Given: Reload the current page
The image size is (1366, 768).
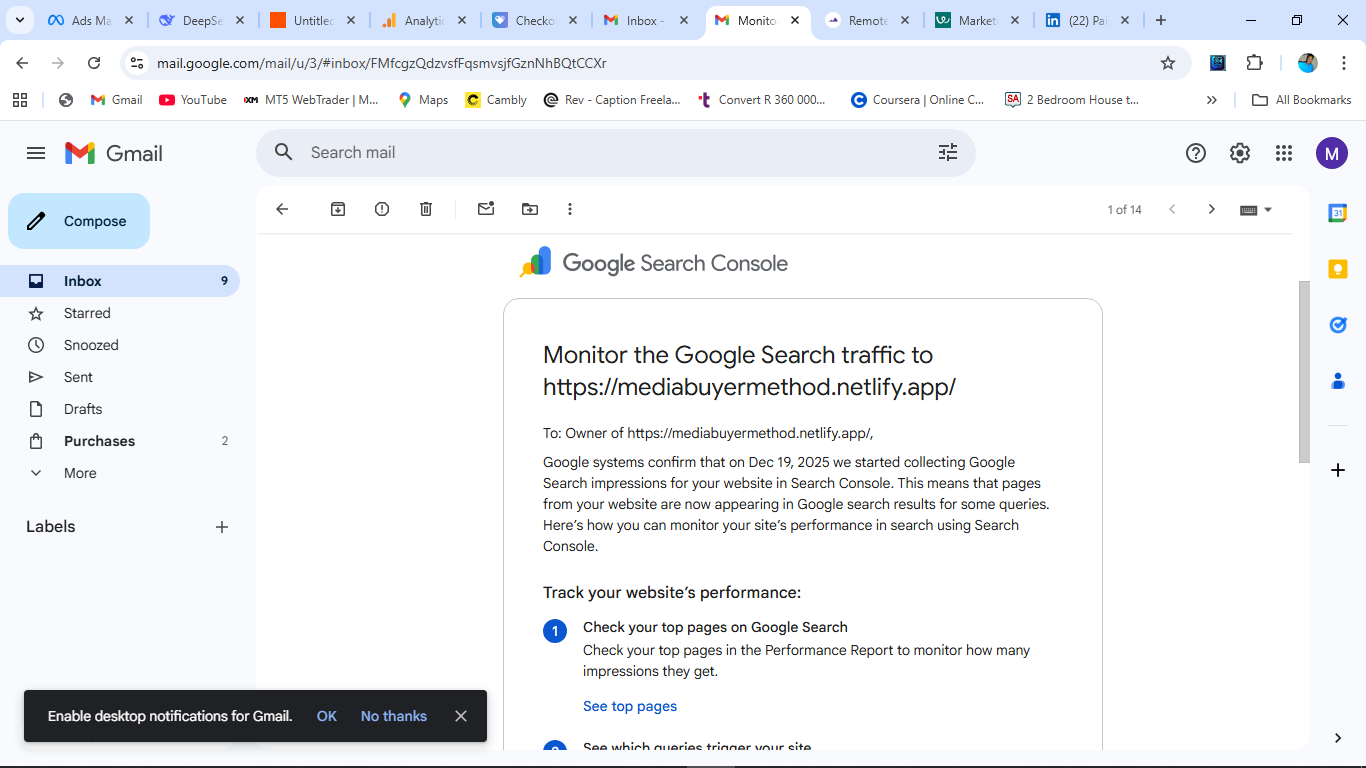Looking at the screenshot, I should click(x=94, y=63).
